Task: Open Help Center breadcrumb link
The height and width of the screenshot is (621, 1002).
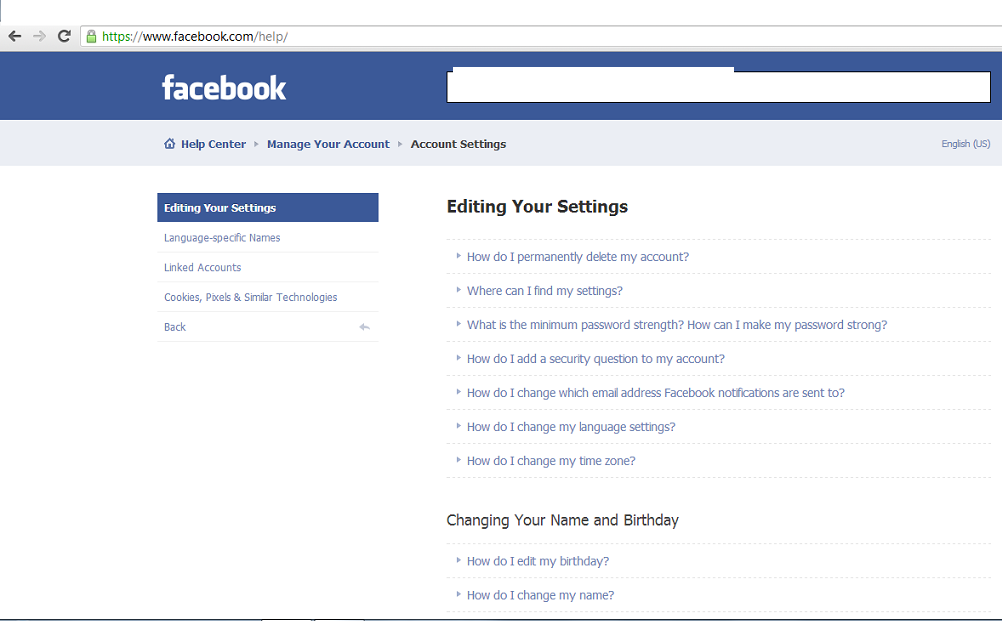Action: click(213, 144)
